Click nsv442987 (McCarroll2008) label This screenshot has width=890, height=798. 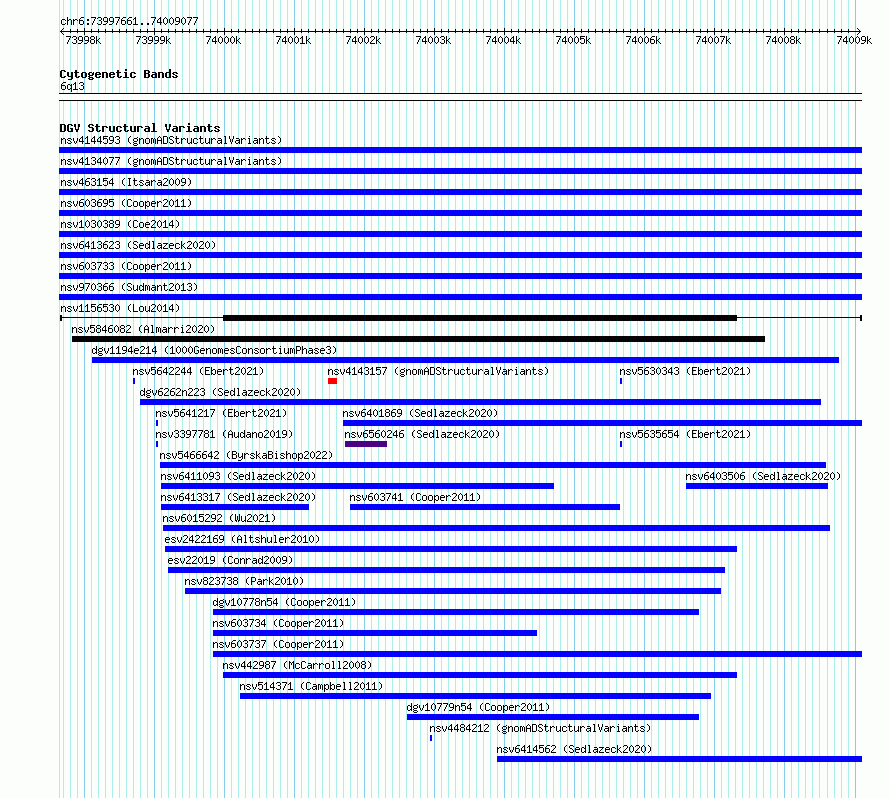coord(297,665)
